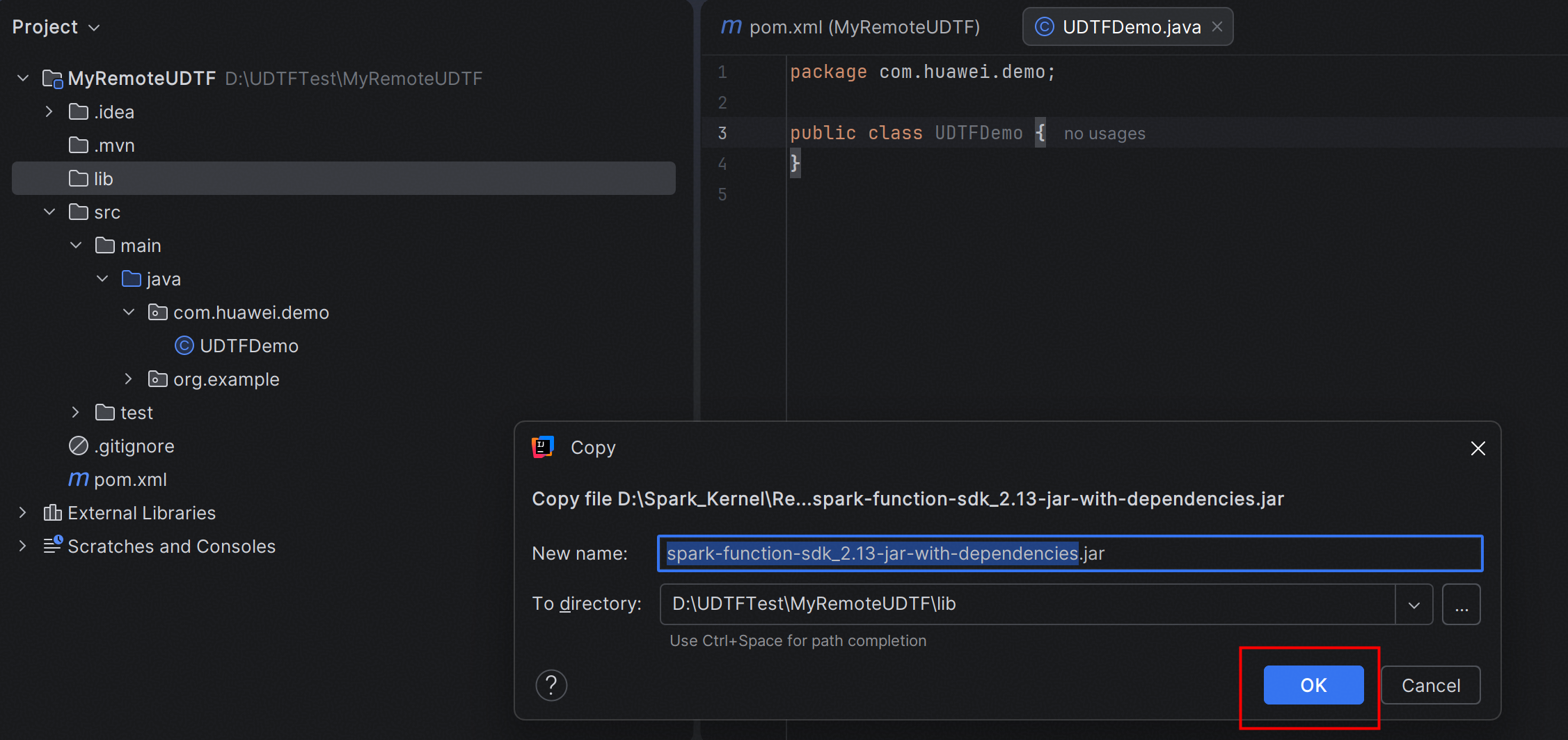Expand Scratches and Consoles node
Viewport: 1568px width, 740px height.
tap(23, 546)
